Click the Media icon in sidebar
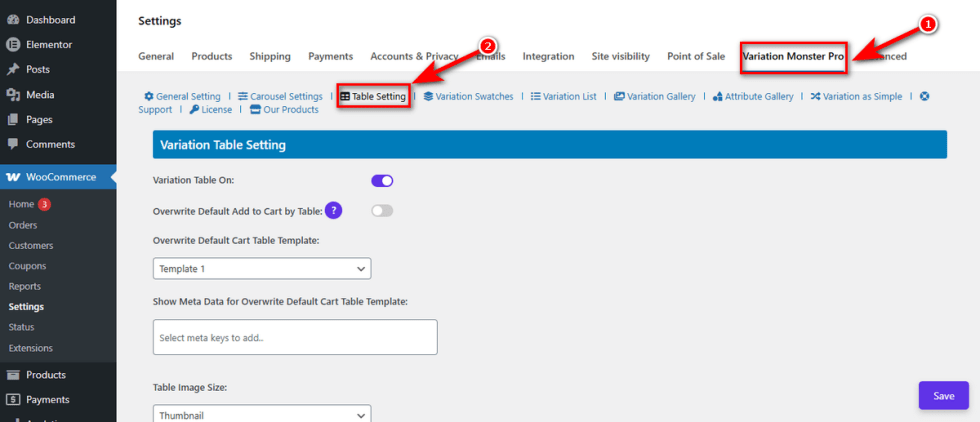The width and height of the screenshot is (980, 422). click(x=12, y=95)
